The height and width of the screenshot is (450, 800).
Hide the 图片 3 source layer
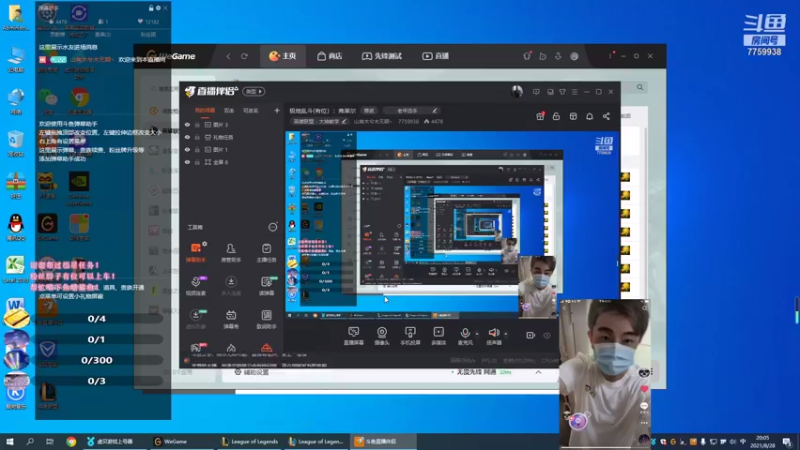[x=187, y=124]
